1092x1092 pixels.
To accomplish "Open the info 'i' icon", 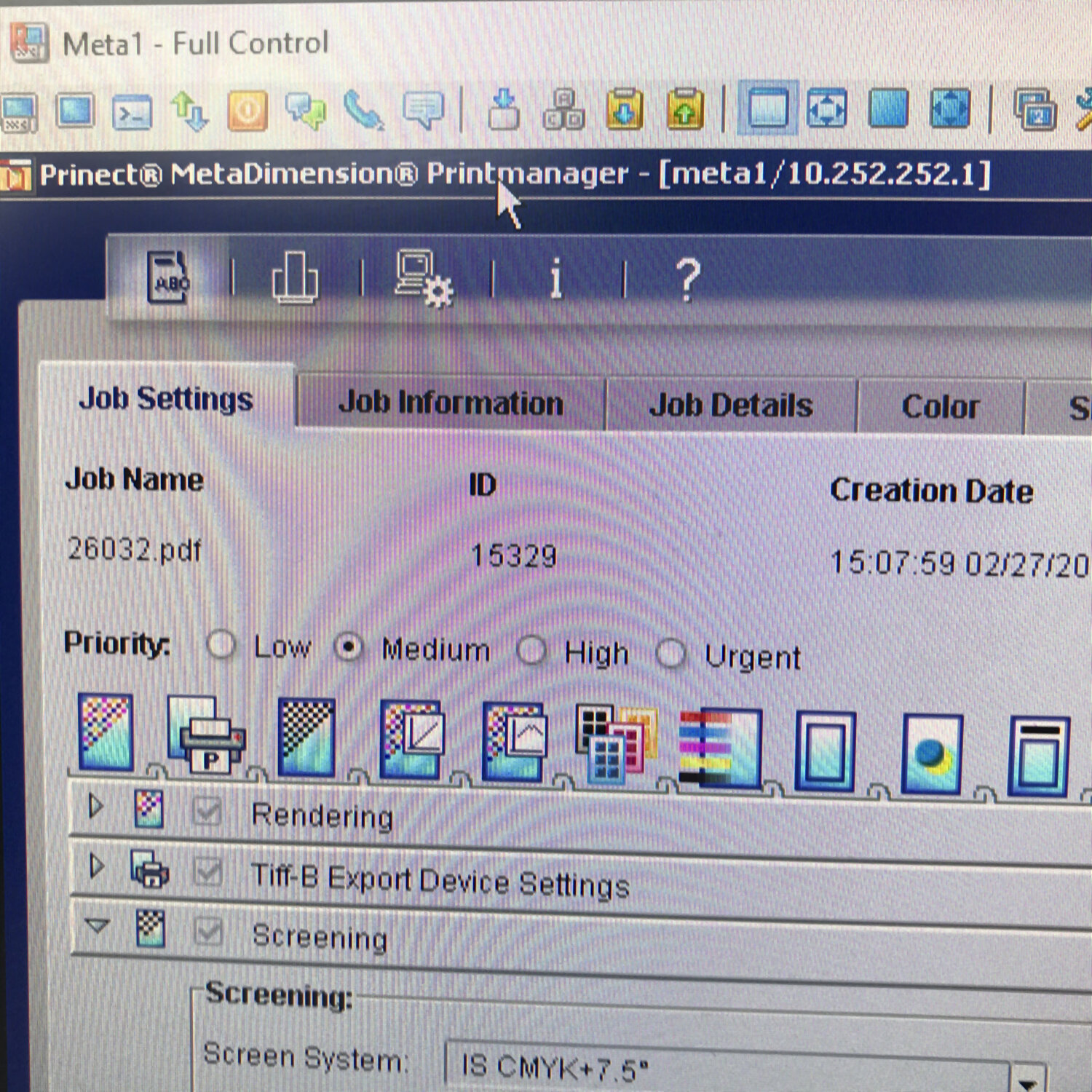I will pos(556,278).
